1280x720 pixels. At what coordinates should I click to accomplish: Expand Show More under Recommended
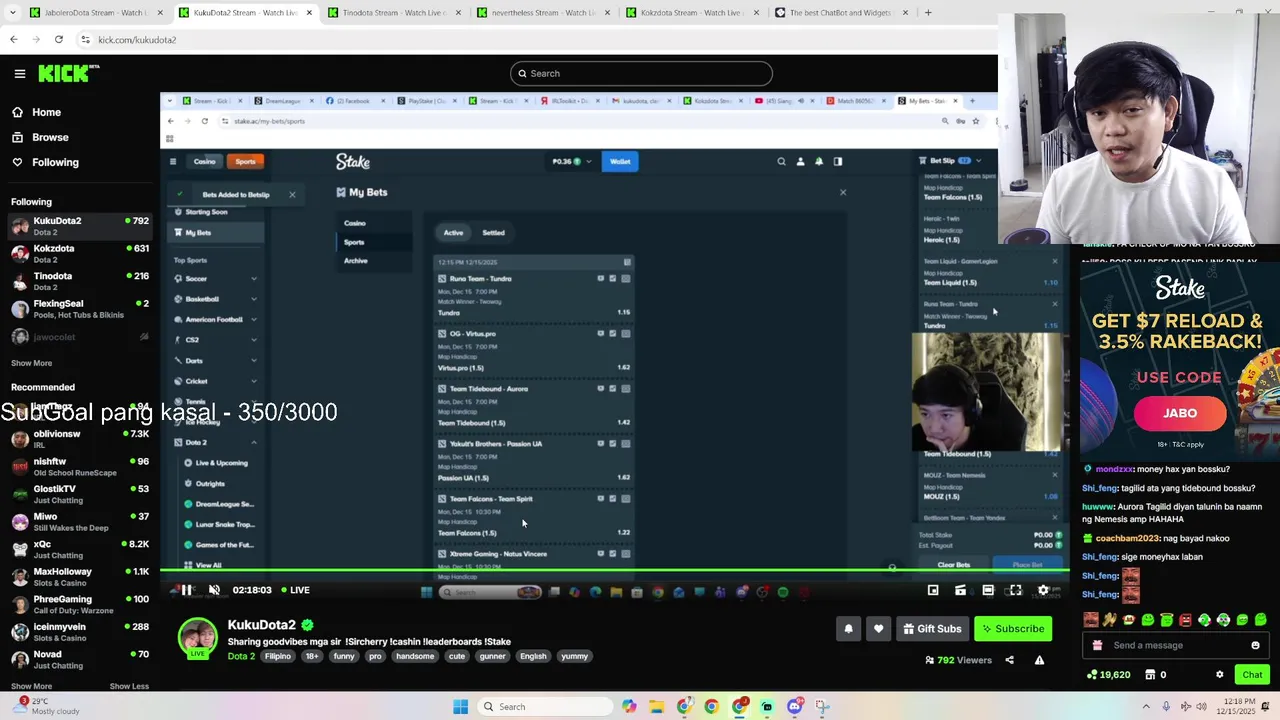point(31,686)
